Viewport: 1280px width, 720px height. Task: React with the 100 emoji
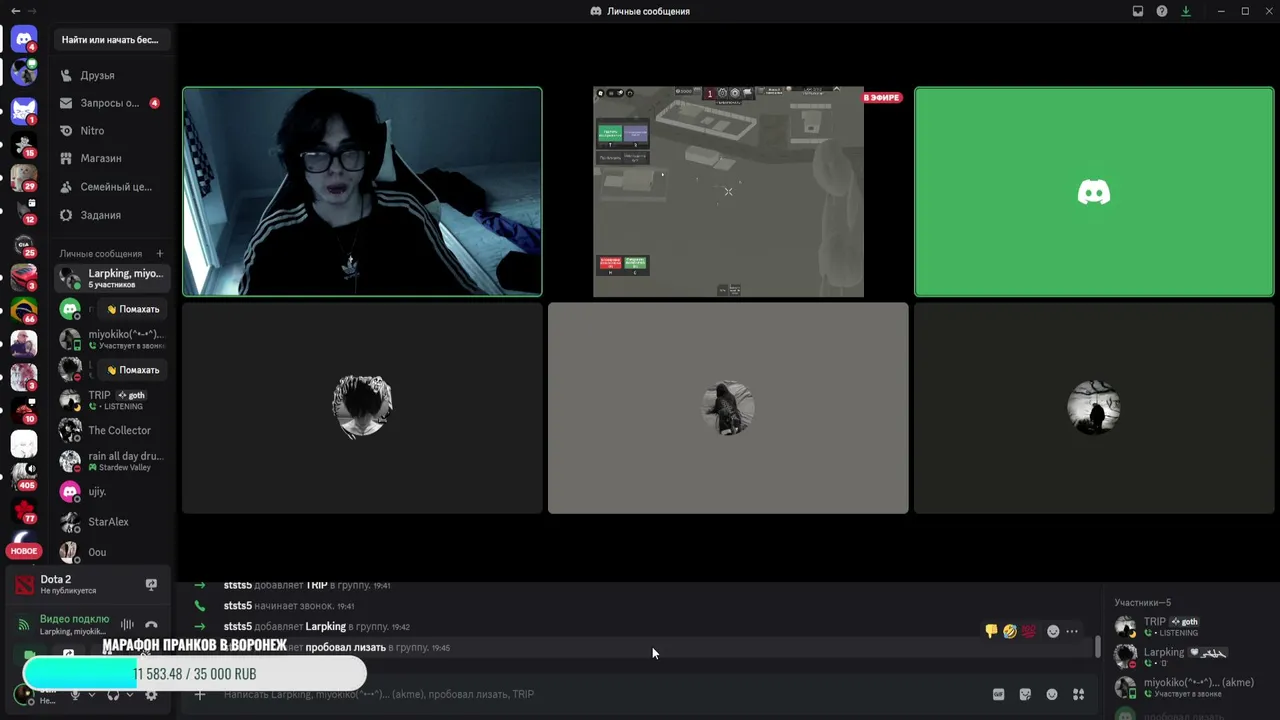[x=1029, y=631]
